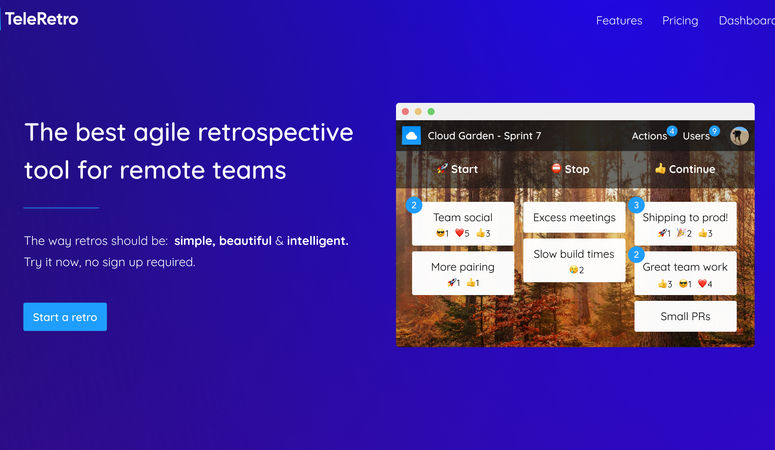
Task: Open the Features page
Action: 619,21
